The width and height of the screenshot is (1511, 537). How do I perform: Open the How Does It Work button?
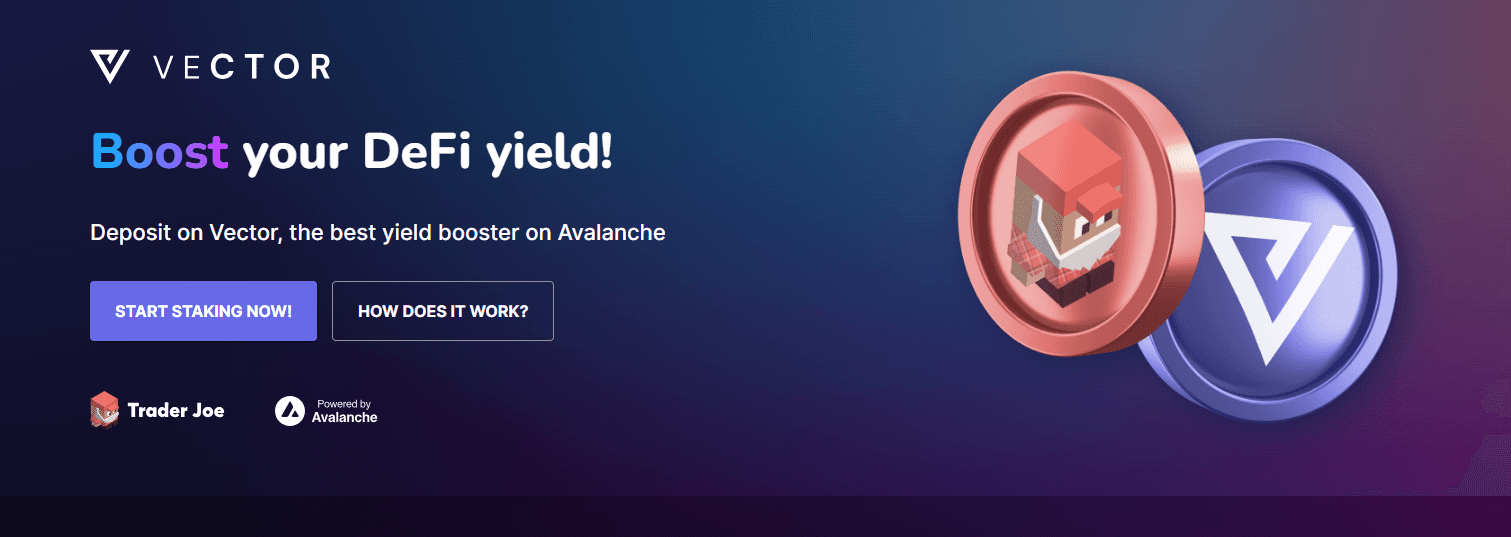(443, 311)
